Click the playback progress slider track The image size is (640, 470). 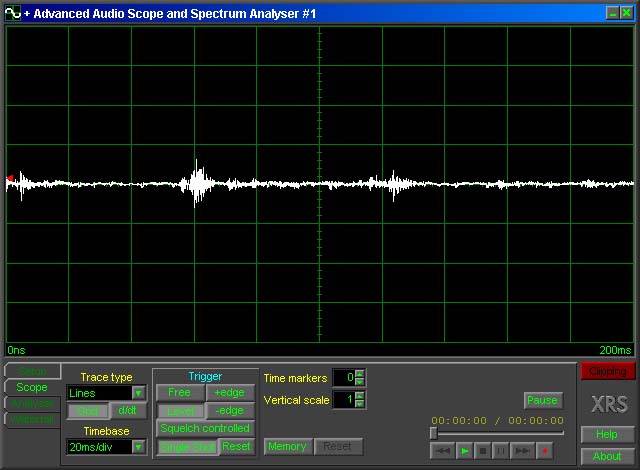pos(498,433)
